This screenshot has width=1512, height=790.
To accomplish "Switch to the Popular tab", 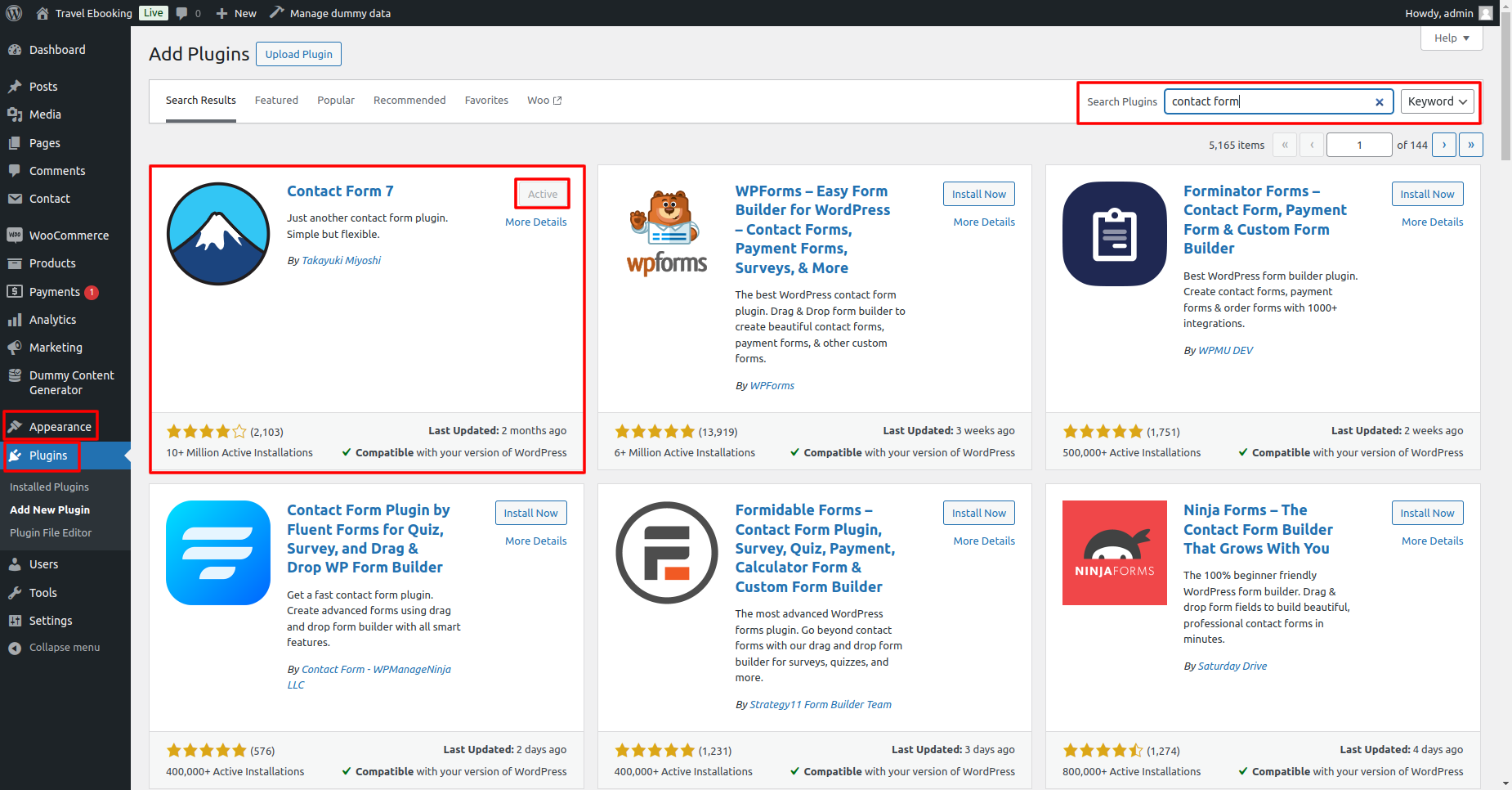I will (336, 101).
